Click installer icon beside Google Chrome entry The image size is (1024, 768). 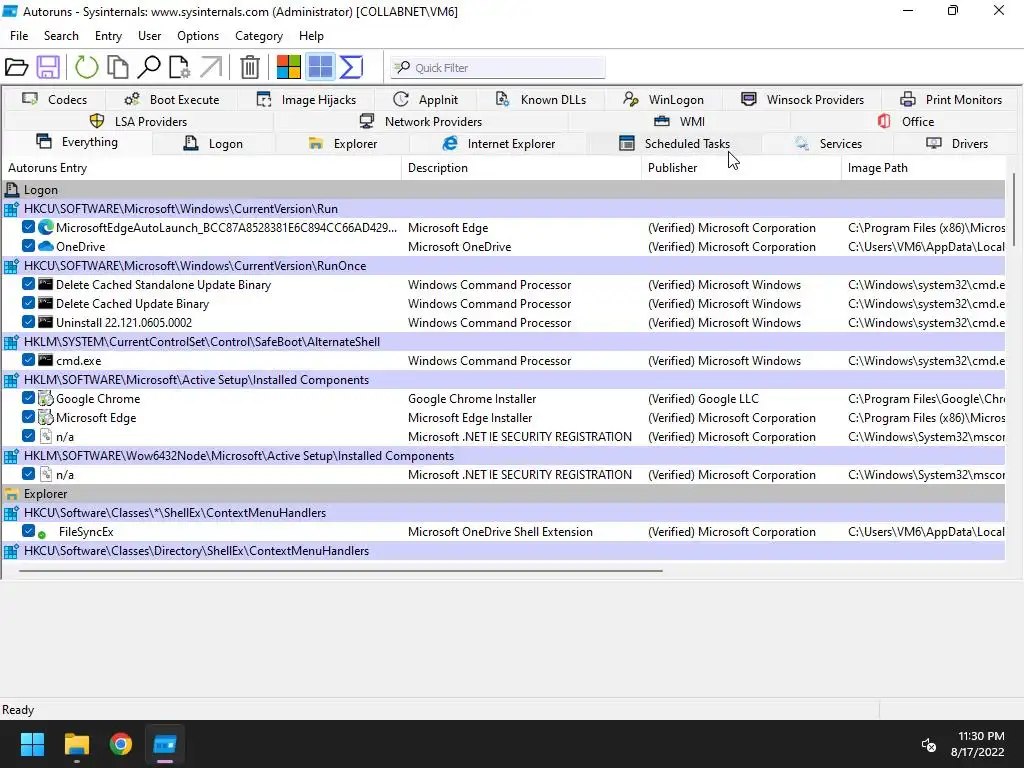46,398
